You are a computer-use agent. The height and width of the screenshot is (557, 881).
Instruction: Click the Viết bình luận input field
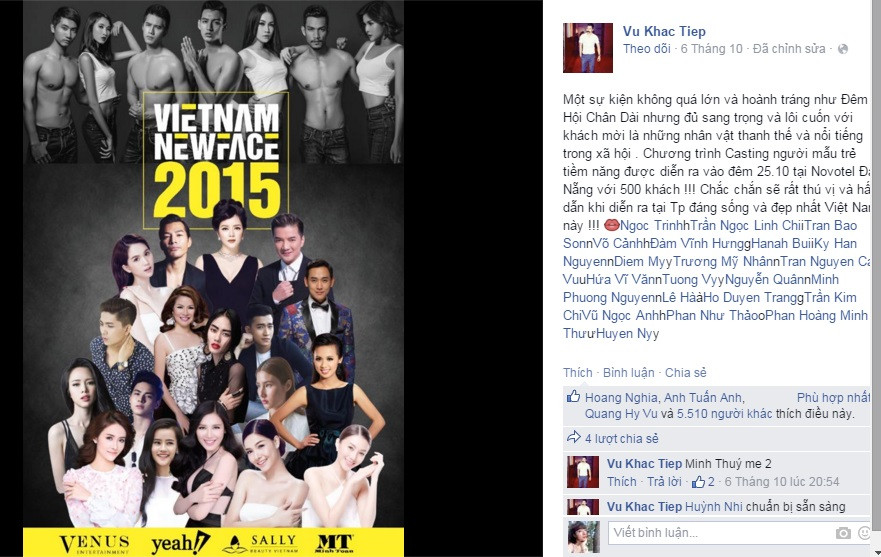pyautogui.click(x=721, y=533)
